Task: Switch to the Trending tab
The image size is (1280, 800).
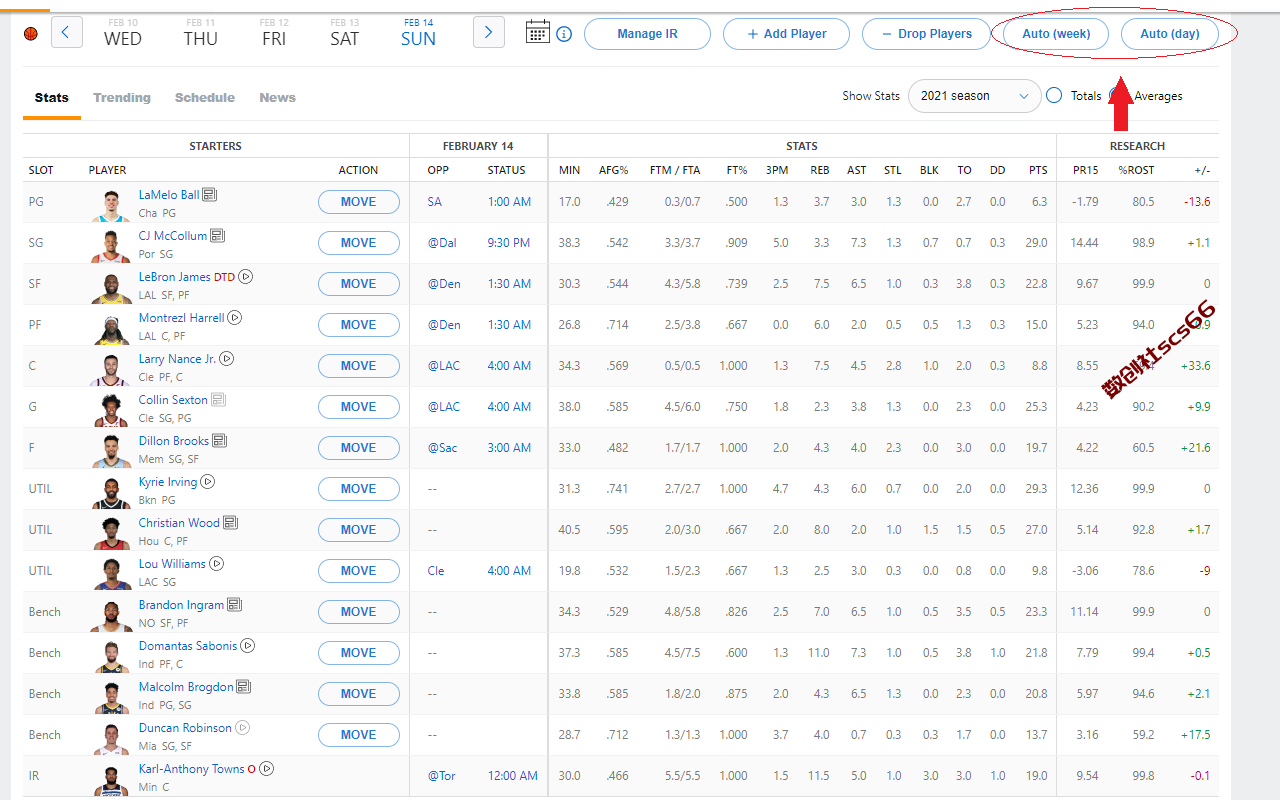Action: [x=122, y=98]
